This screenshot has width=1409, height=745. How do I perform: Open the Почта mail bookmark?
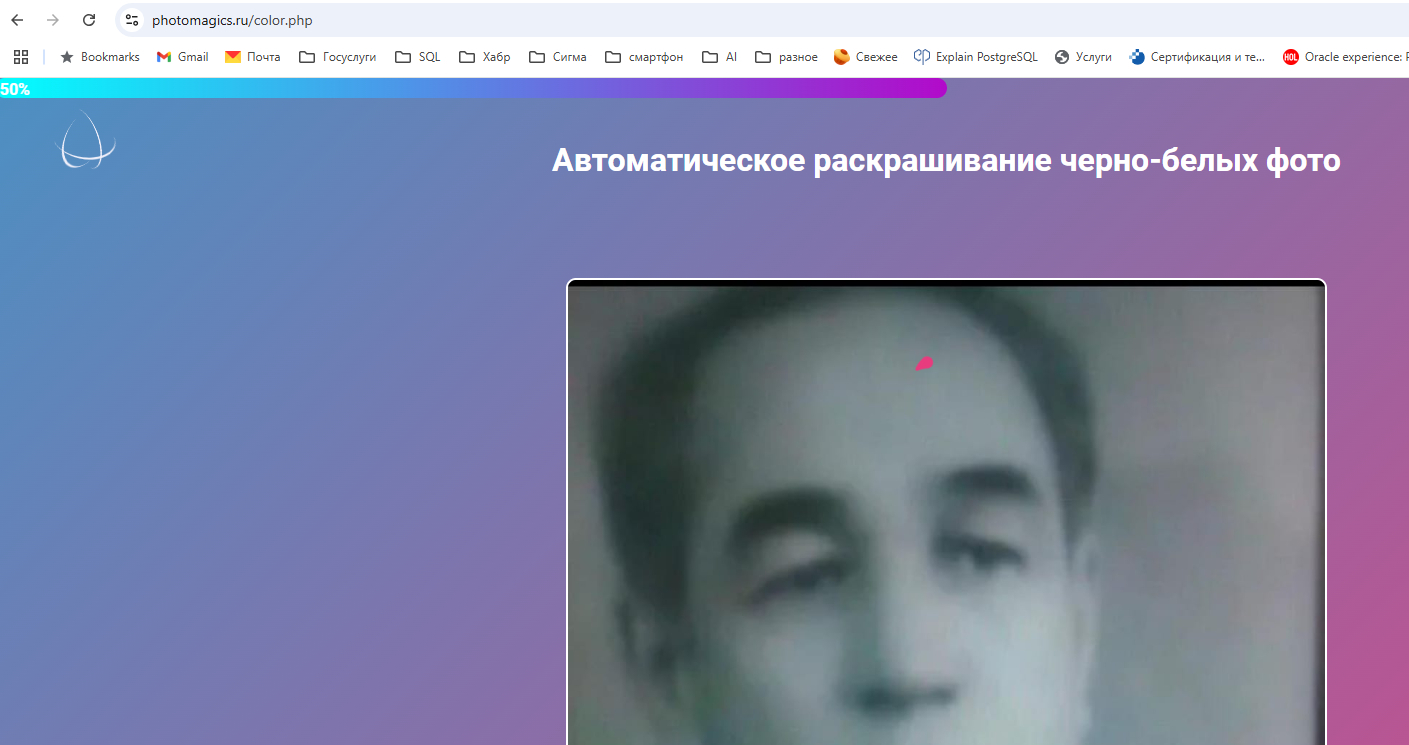pyautogui.click(x=253, y=57)
